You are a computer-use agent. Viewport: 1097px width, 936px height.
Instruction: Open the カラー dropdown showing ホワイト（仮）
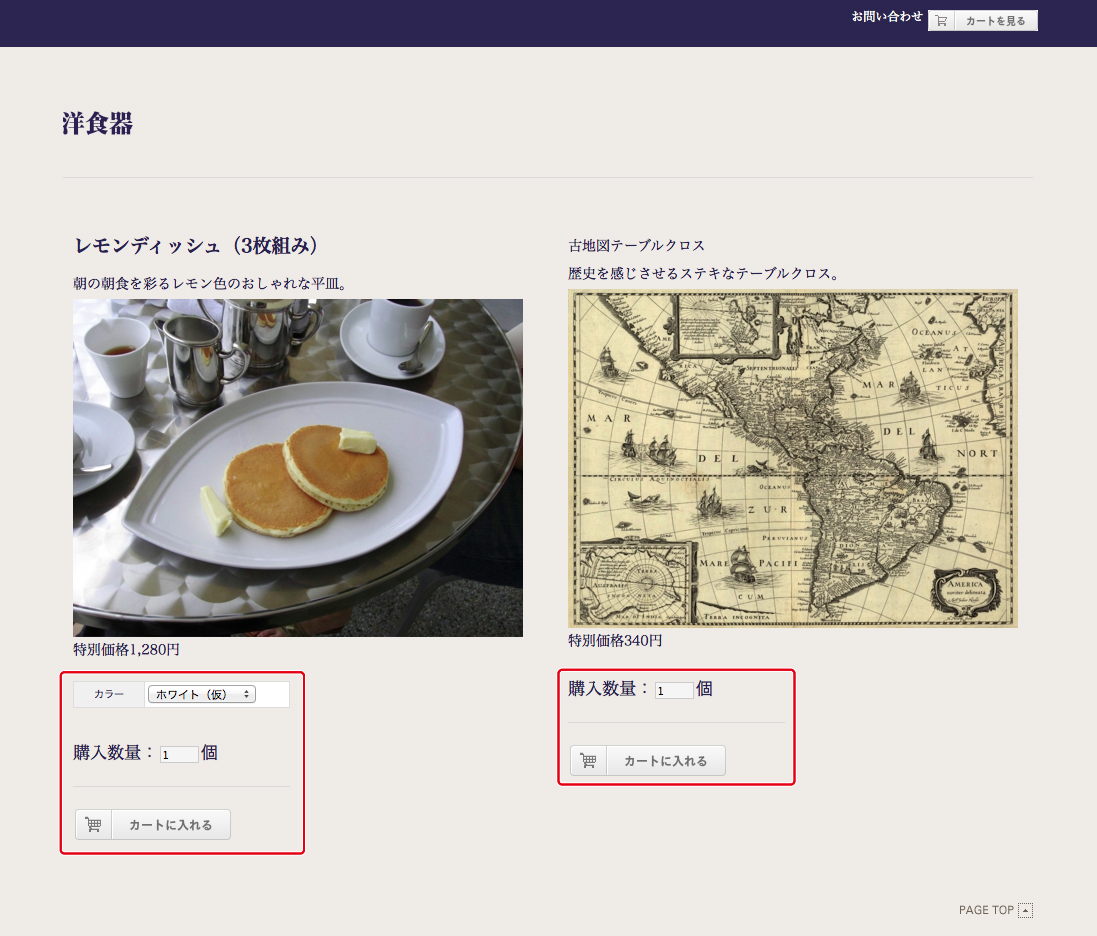click(201, 694)
